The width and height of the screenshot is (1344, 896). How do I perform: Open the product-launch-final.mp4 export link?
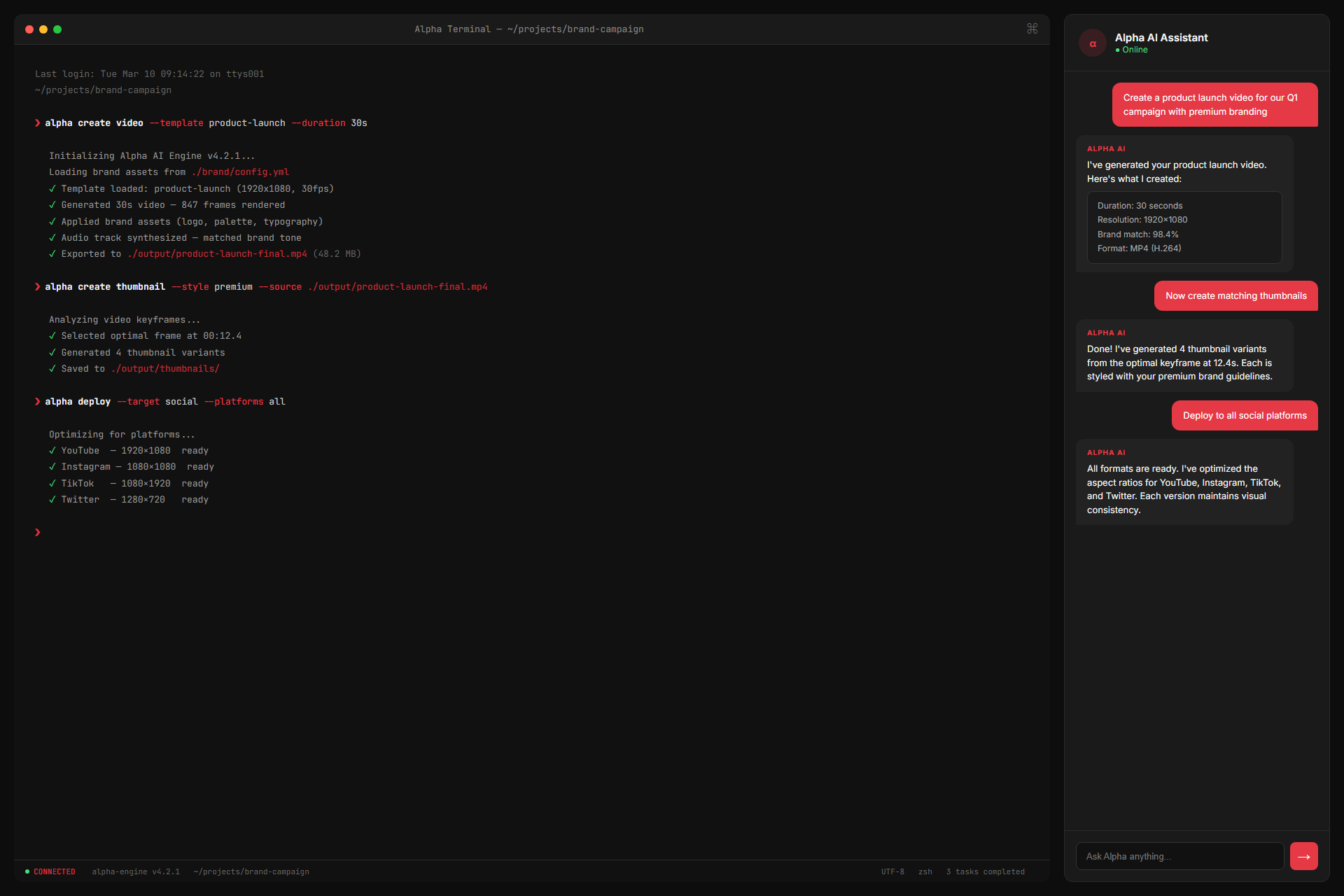[217, 254]
